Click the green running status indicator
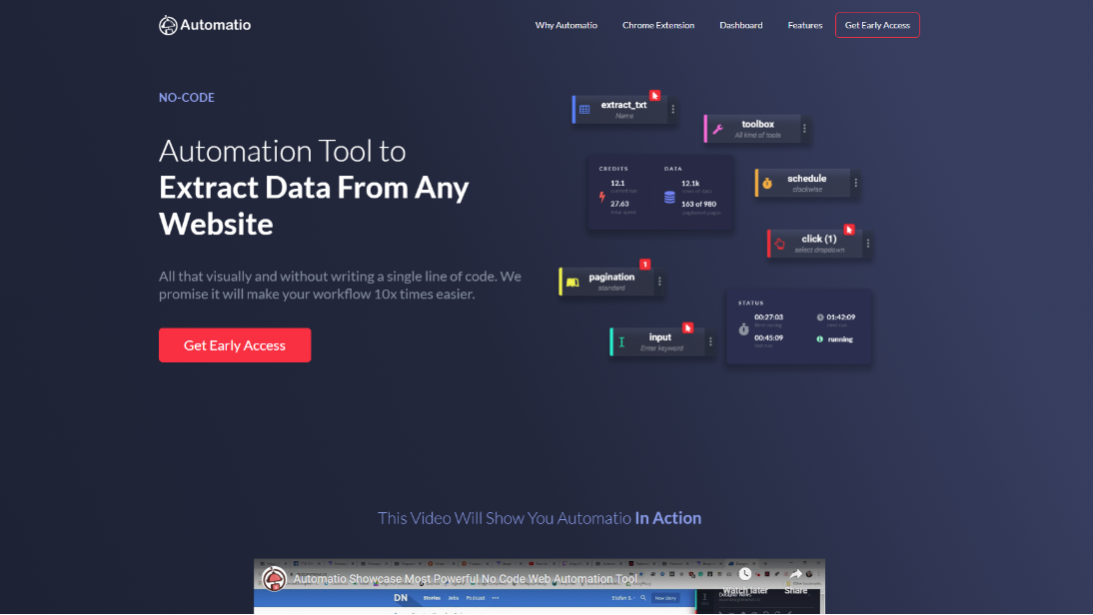Screen dimensions: 1093x615 (820, 340)
